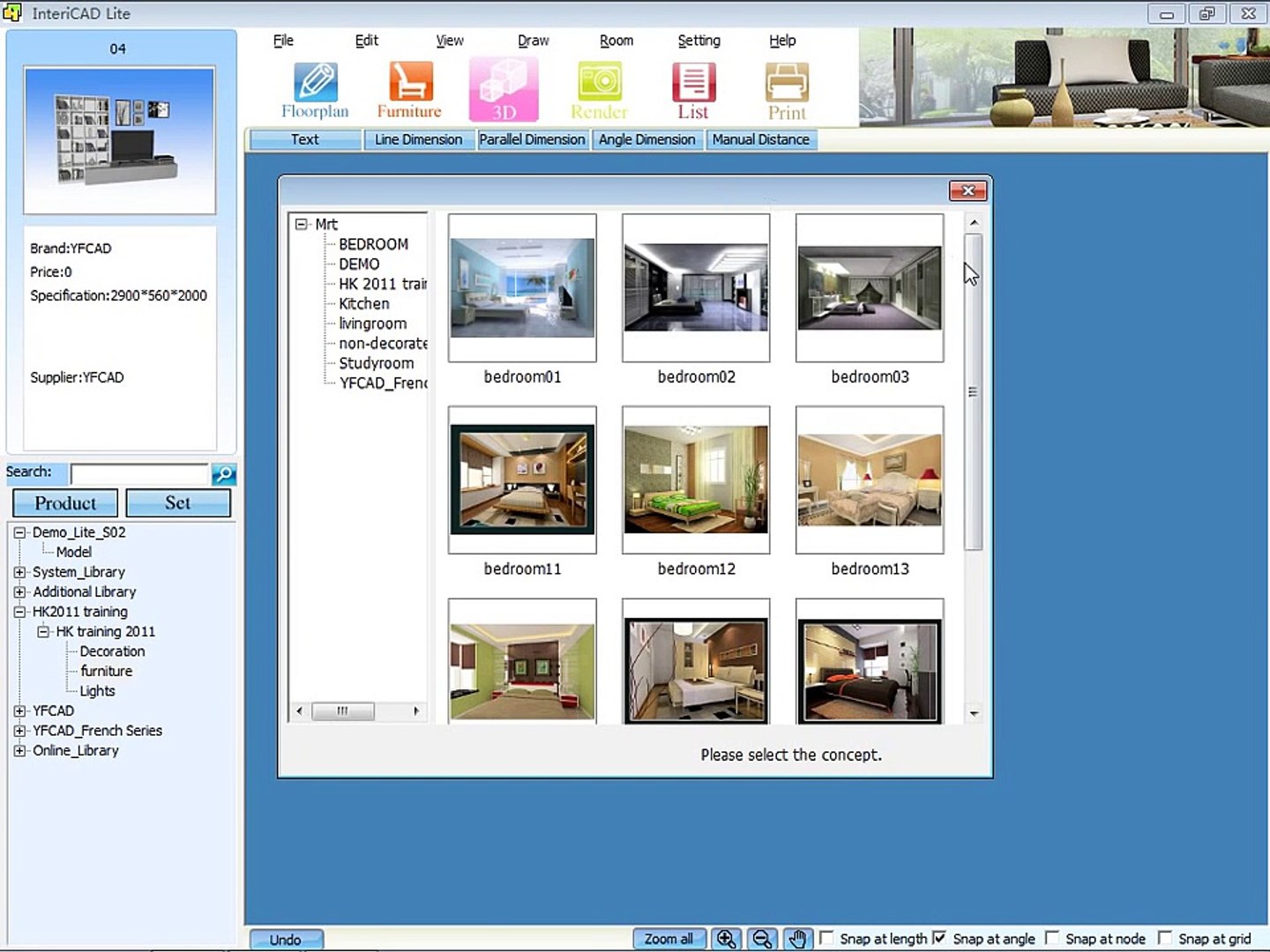Select the bedroom13 concept thumbnail
This screenshot has width=1270, height=952.
(x=870, y=480)
